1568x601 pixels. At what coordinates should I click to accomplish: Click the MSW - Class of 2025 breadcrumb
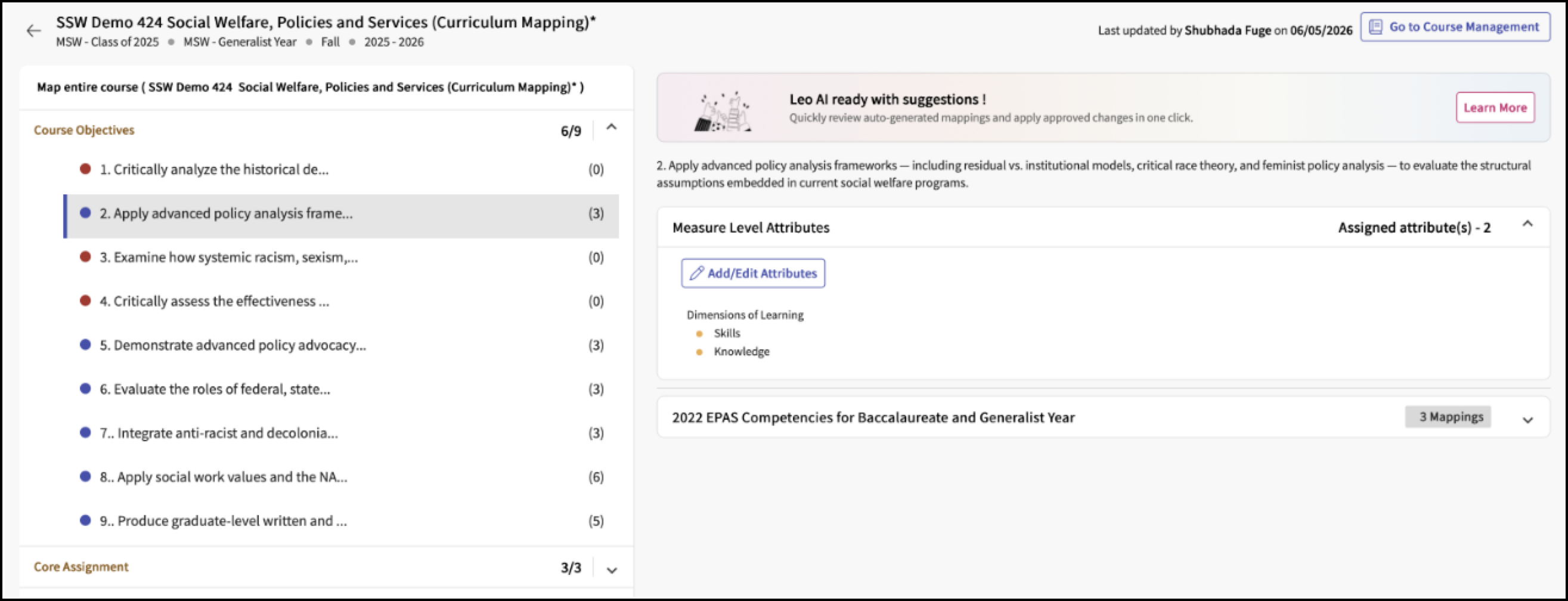point(107,42)
